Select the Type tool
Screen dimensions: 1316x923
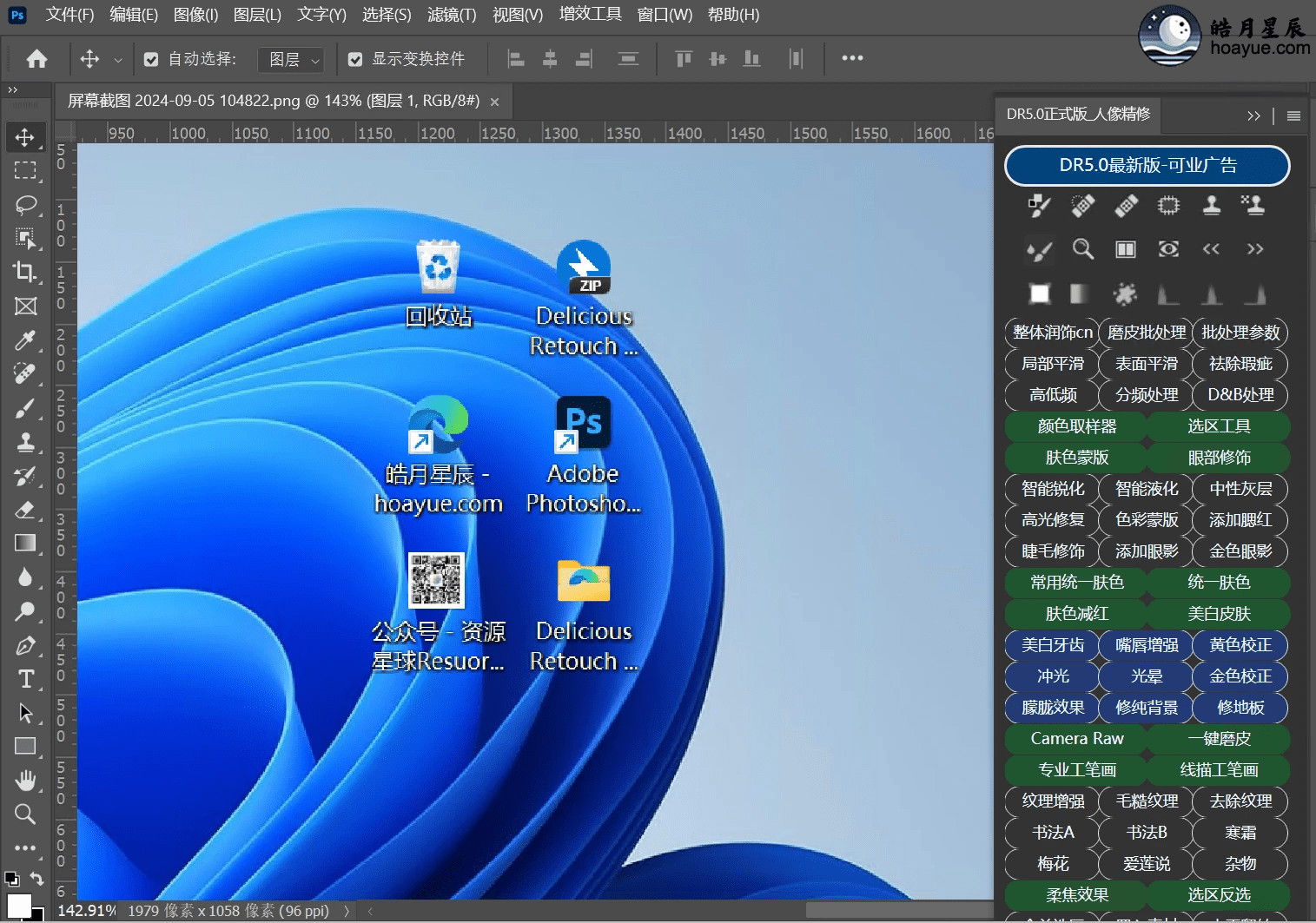tap(25, 679)
